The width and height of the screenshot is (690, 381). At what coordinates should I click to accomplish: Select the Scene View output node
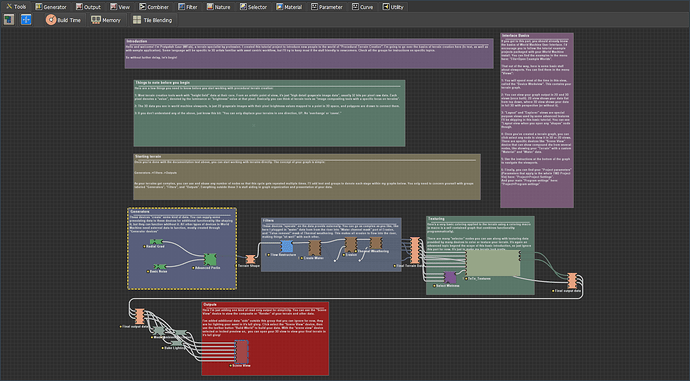pos(242,352)
